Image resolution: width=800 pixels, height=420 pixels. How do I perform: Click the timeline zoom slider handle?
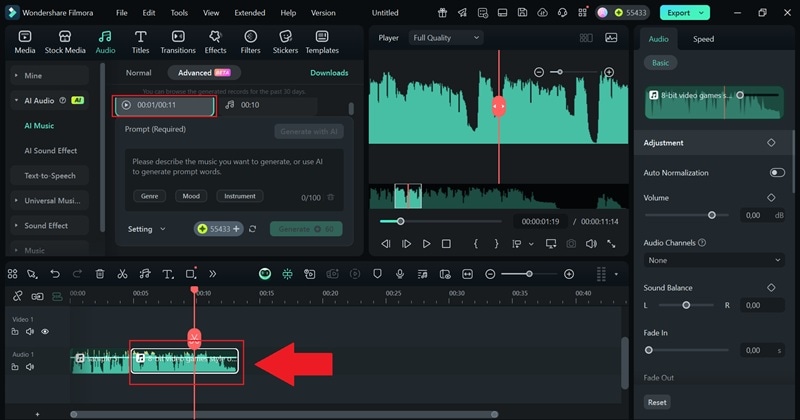530,274
